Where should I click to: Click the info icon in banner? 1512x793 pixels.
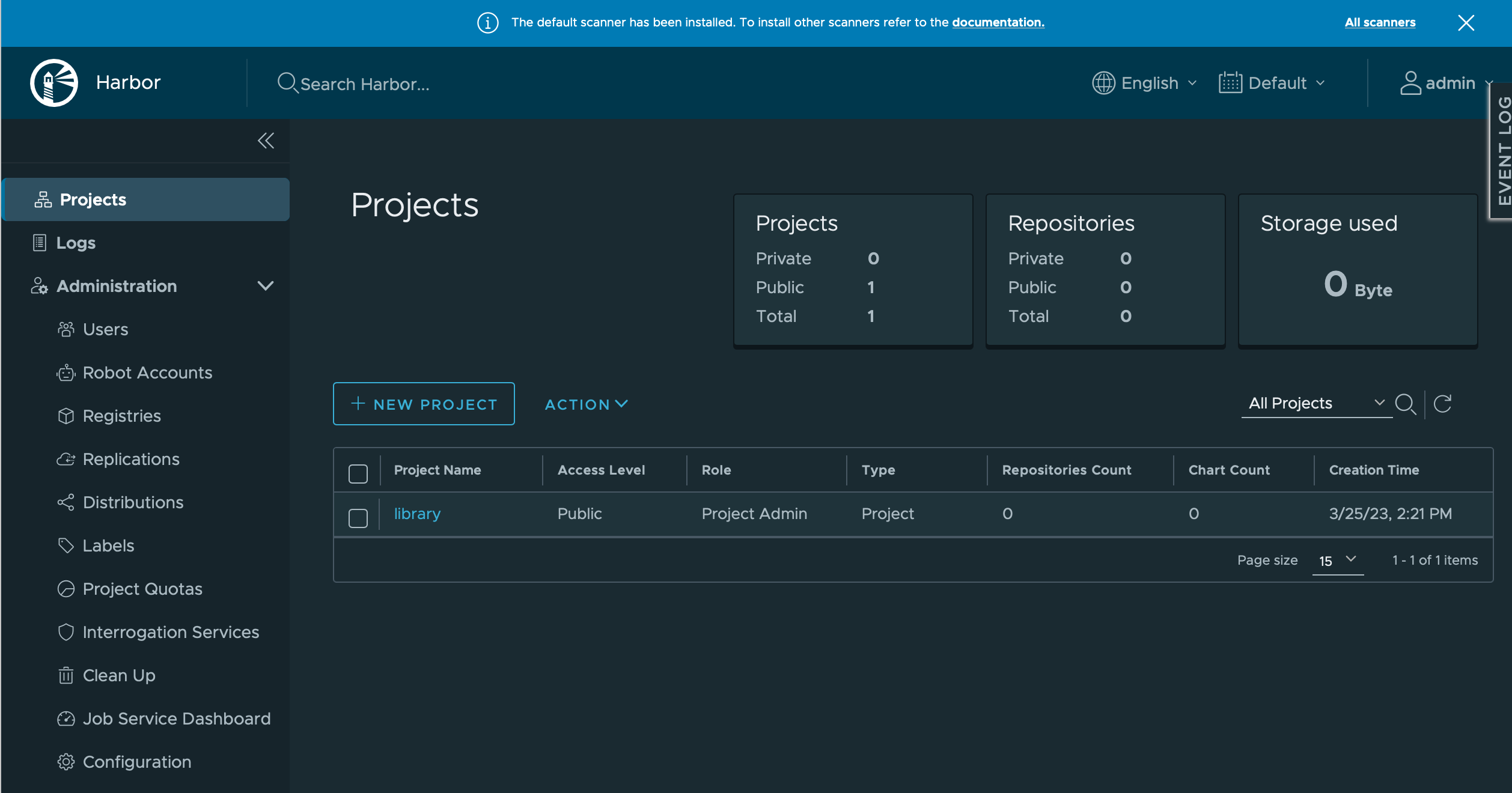pyautogui.click(x=488, y=23)
